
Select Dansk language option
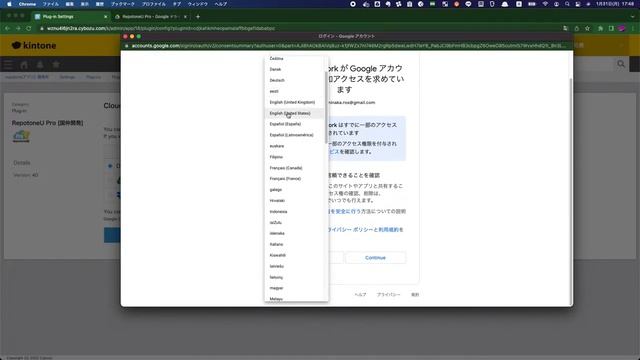[295, 69]
